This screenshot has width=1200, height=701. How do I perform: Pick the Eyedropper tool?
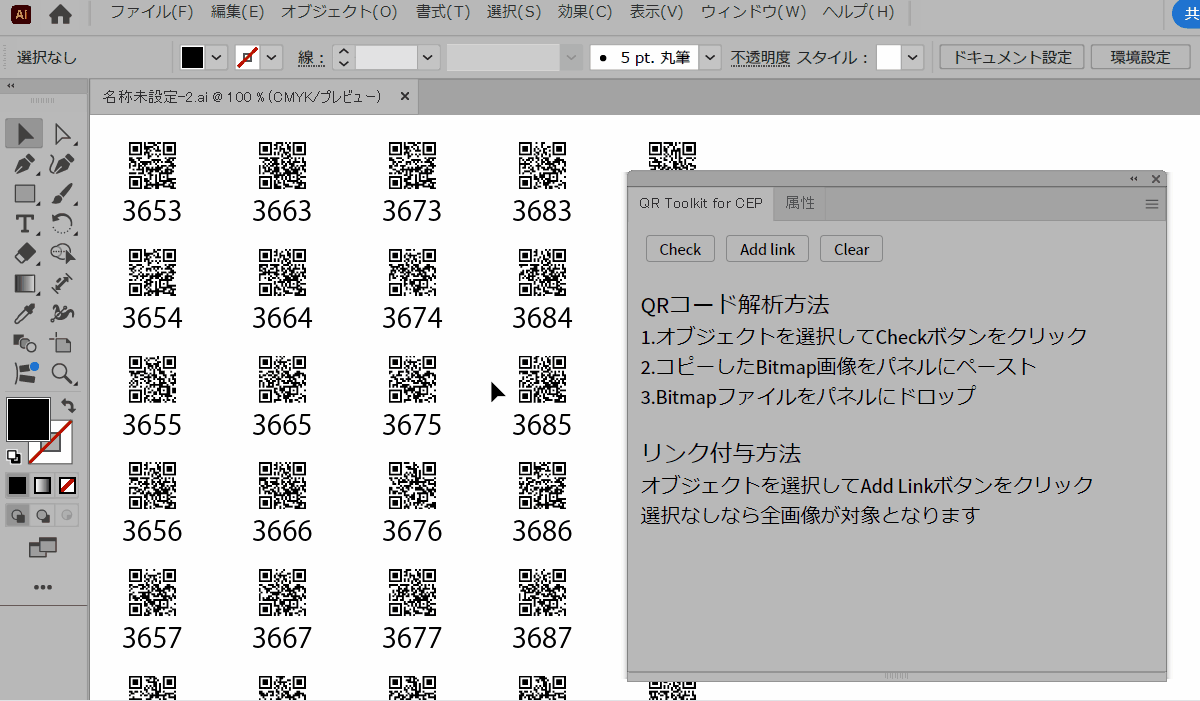[x=25, y=314]
